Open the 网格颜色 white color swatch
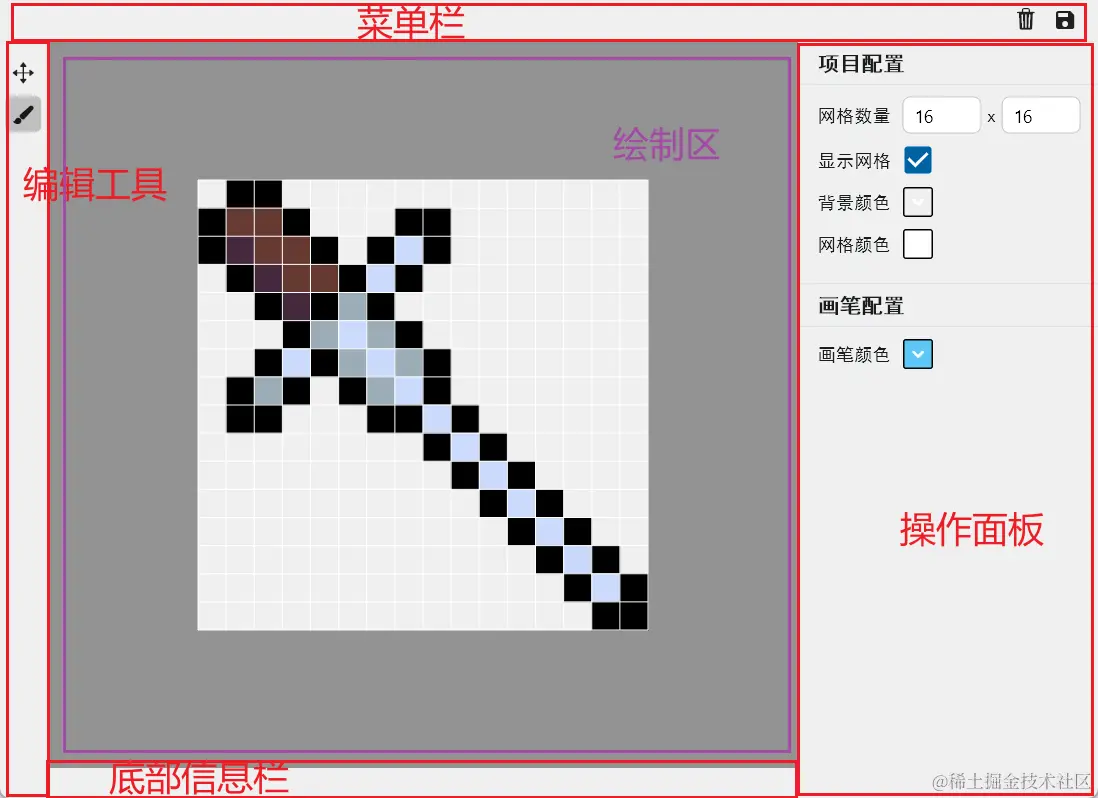 (917, 244)
